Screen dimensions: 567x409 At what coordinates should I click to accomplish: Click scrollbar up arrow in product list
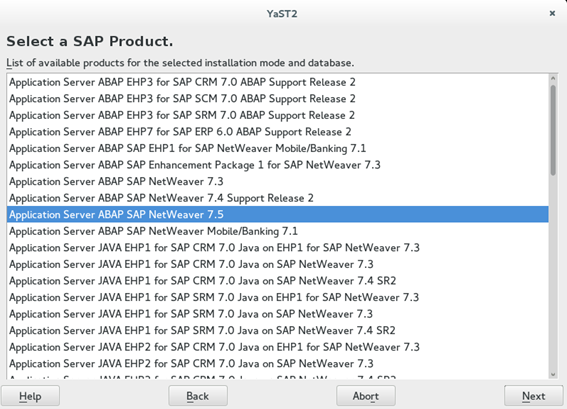(553, 78)
